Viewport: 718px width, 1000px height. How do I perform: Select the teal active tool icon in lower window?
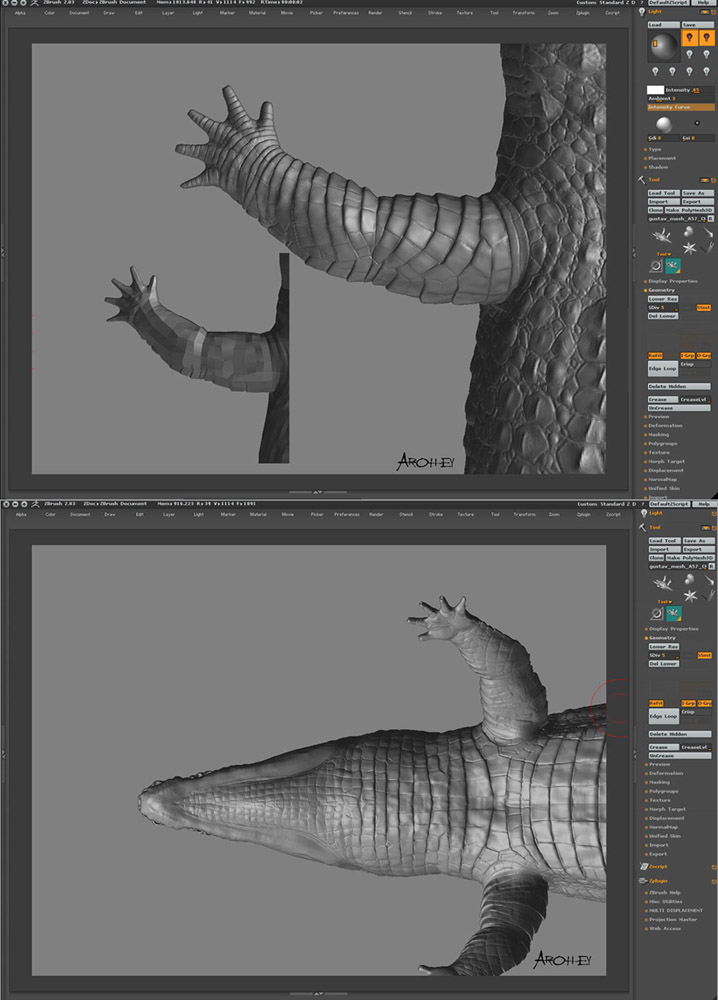point(673,614)
